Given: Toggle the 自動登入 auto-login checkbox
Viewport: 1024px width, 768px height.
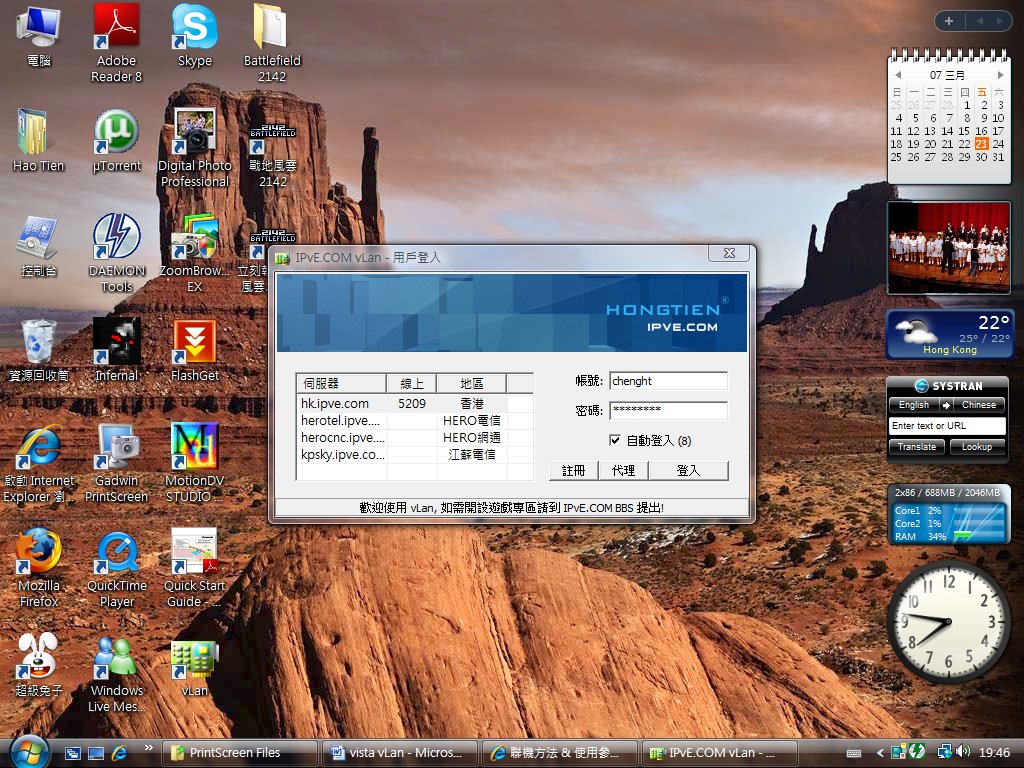Looking at the screenshot, I should pyautogui.click(x=615, y=440).
